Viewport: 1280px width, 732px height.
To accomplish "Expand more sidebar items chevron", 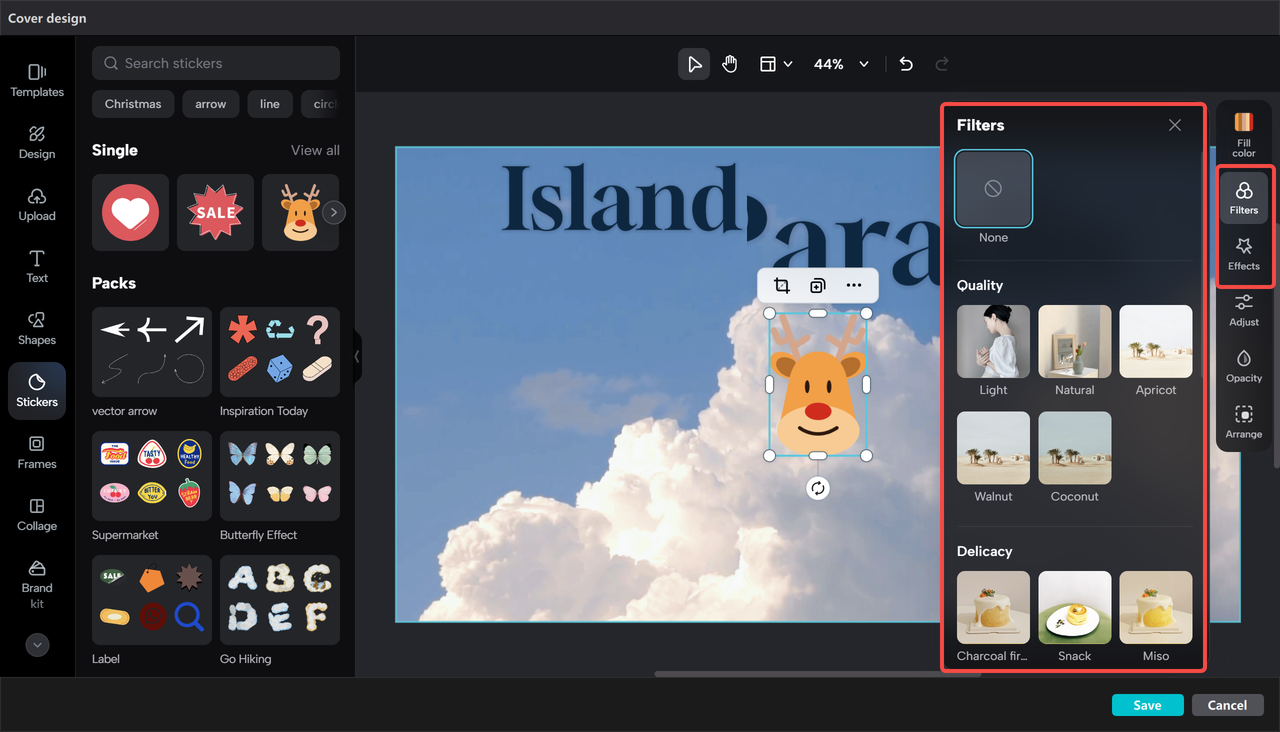I will coord(37,645).
